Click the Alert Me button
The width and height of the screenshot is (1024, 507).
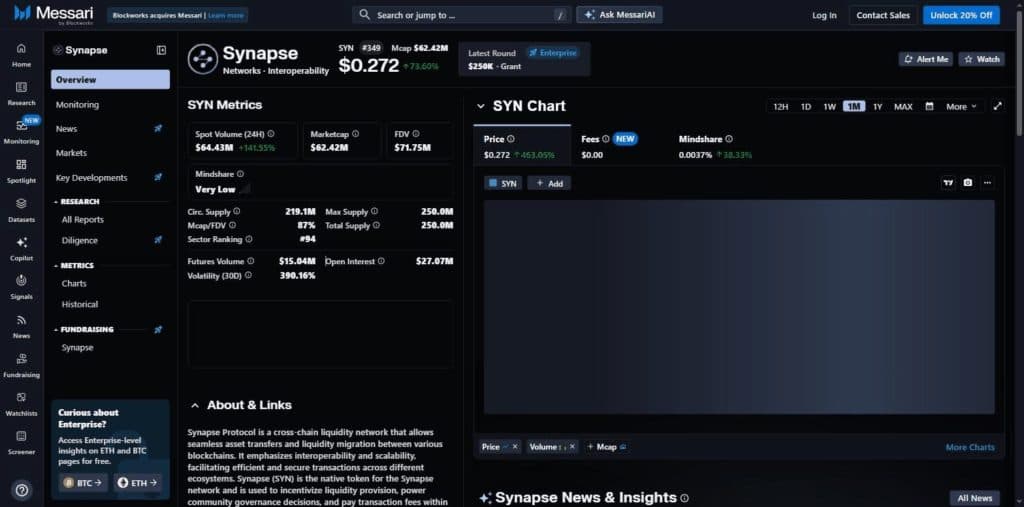925,59
